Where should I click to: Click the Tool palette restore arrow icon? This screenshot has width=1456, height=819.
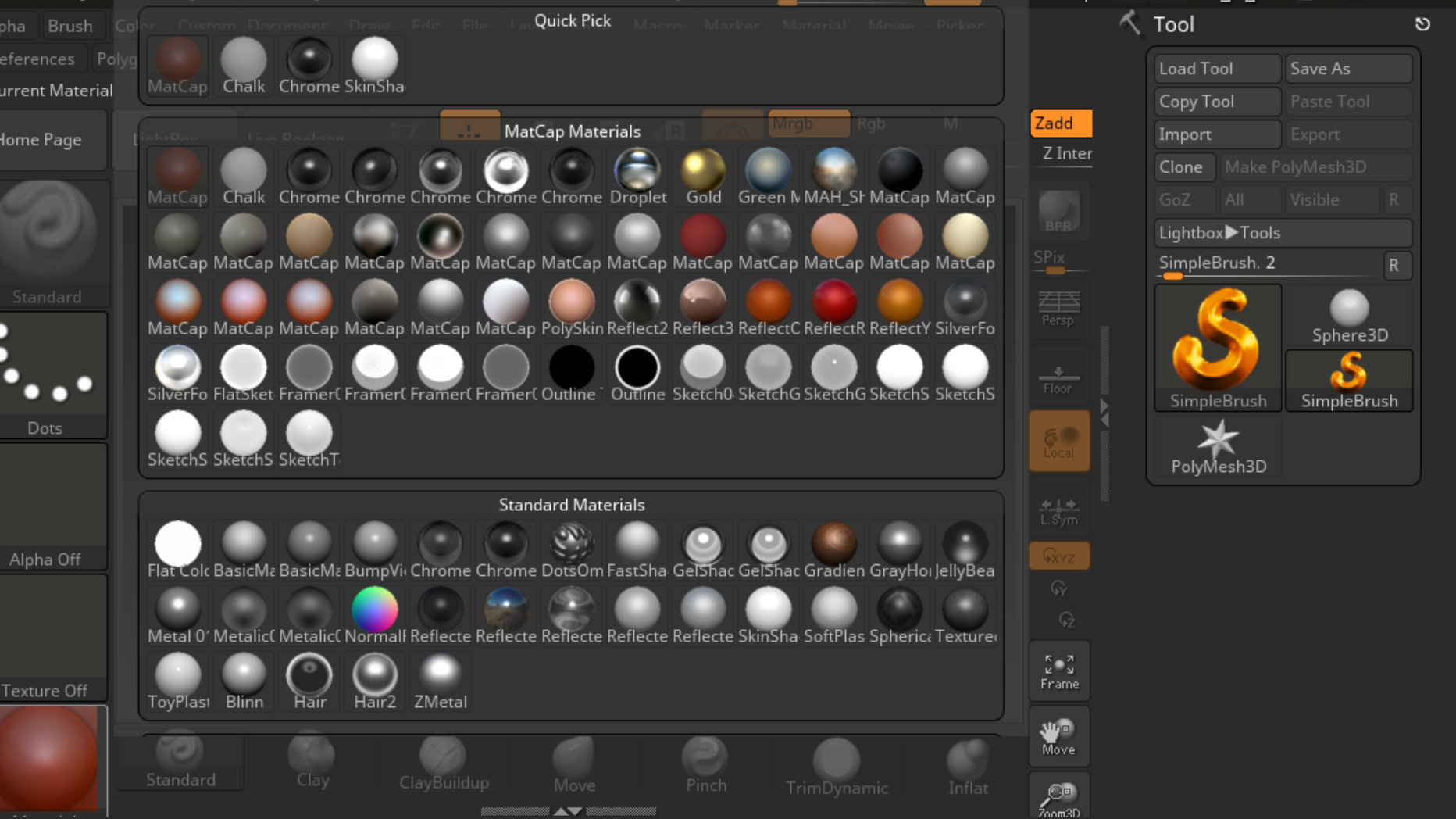[1422, 24]
